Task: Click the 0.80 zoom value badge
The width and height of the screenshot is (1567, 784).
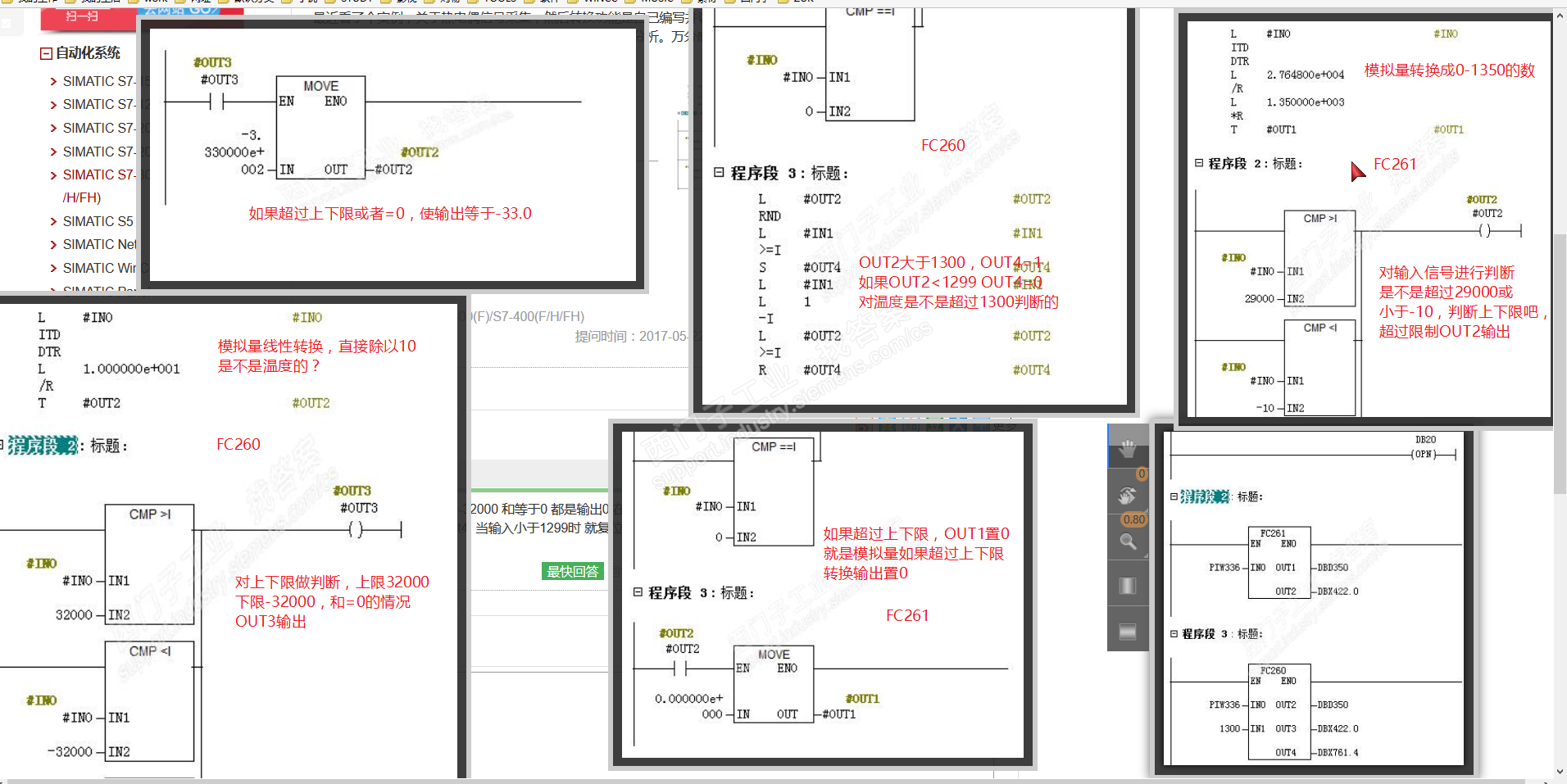Action: tap(1134, 519)
